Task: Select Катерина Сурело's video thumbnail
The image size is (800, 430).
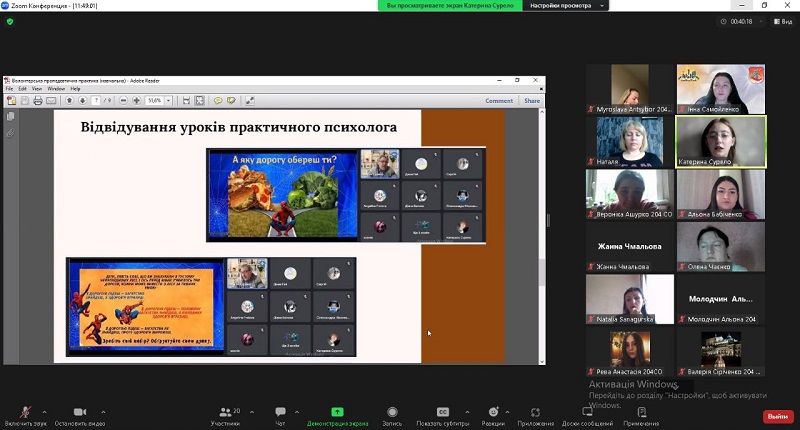Action: (x=720, y=141)
